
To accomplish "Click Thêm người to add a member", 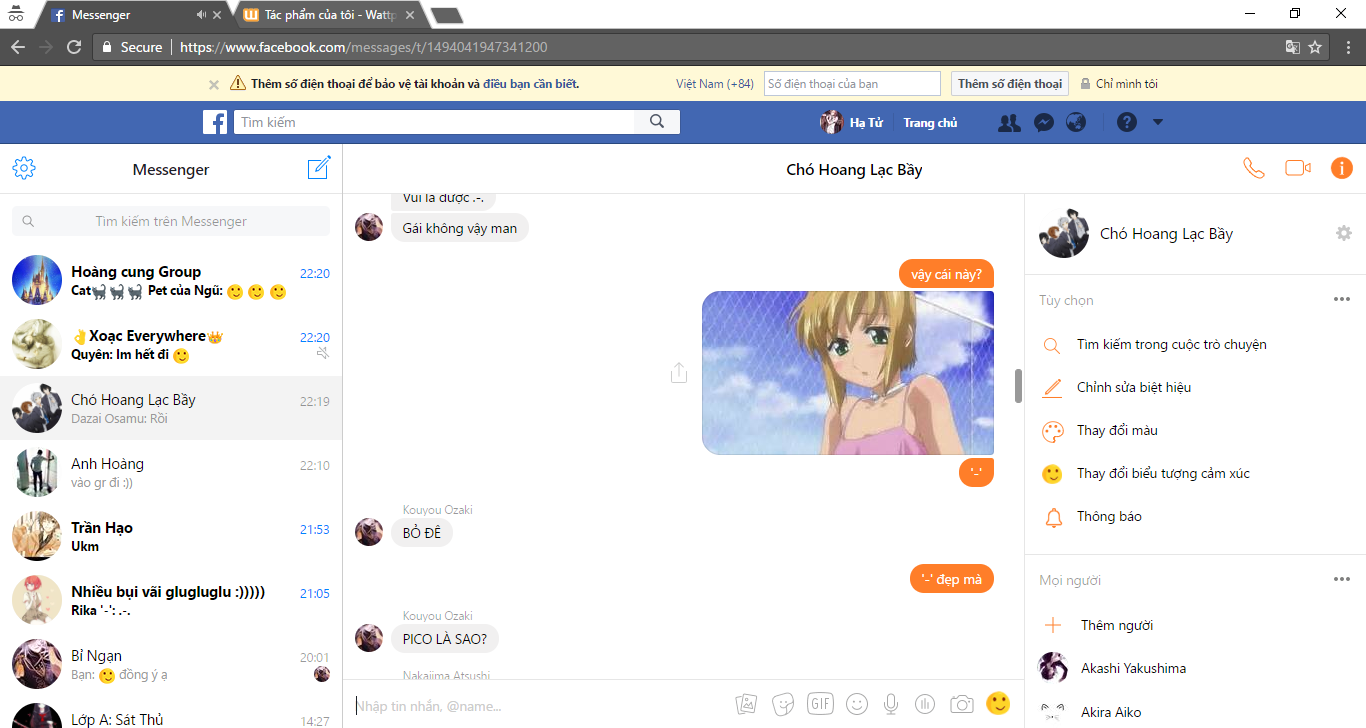I will coord(1116,625).
